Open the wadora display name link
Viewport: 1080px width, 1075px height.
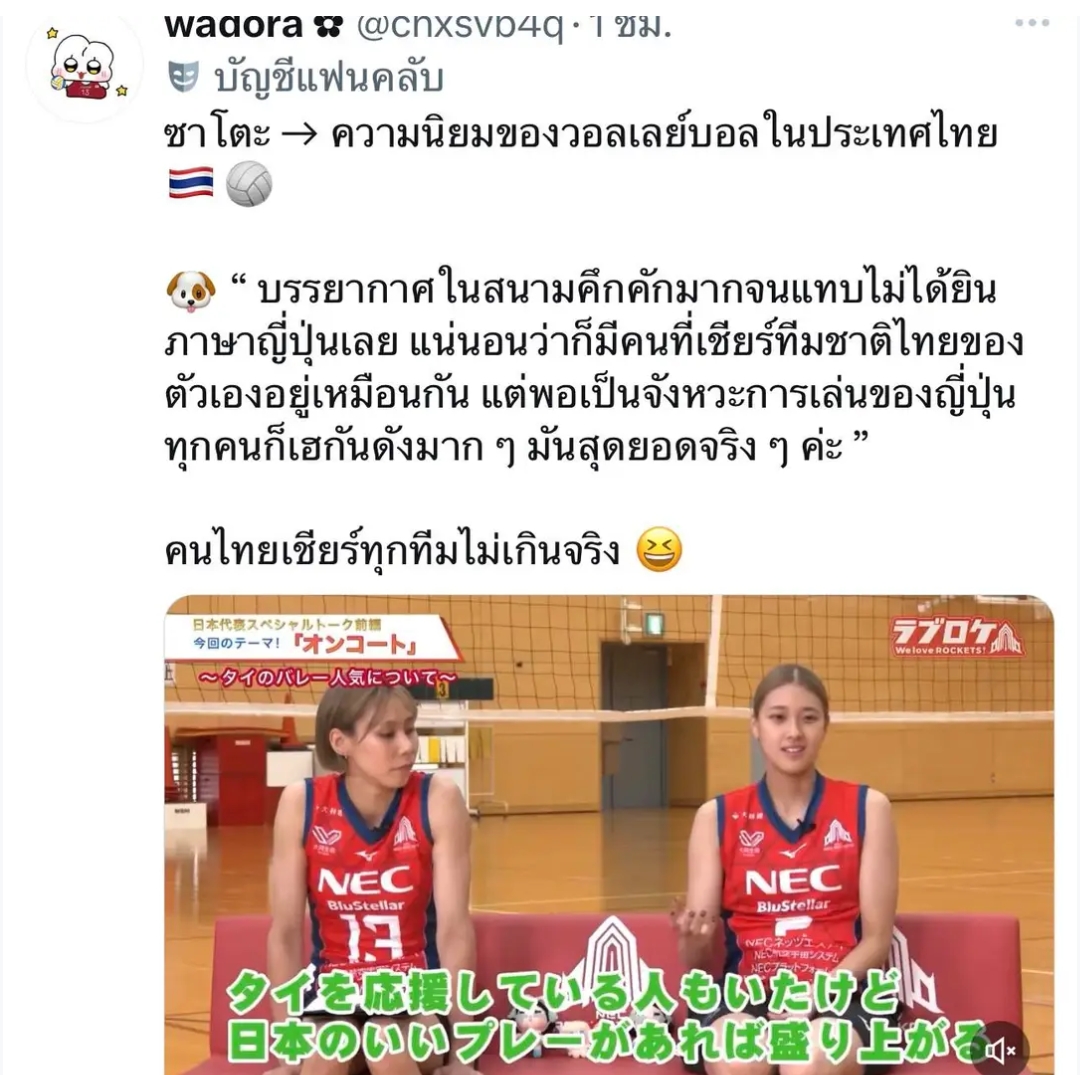233,27
